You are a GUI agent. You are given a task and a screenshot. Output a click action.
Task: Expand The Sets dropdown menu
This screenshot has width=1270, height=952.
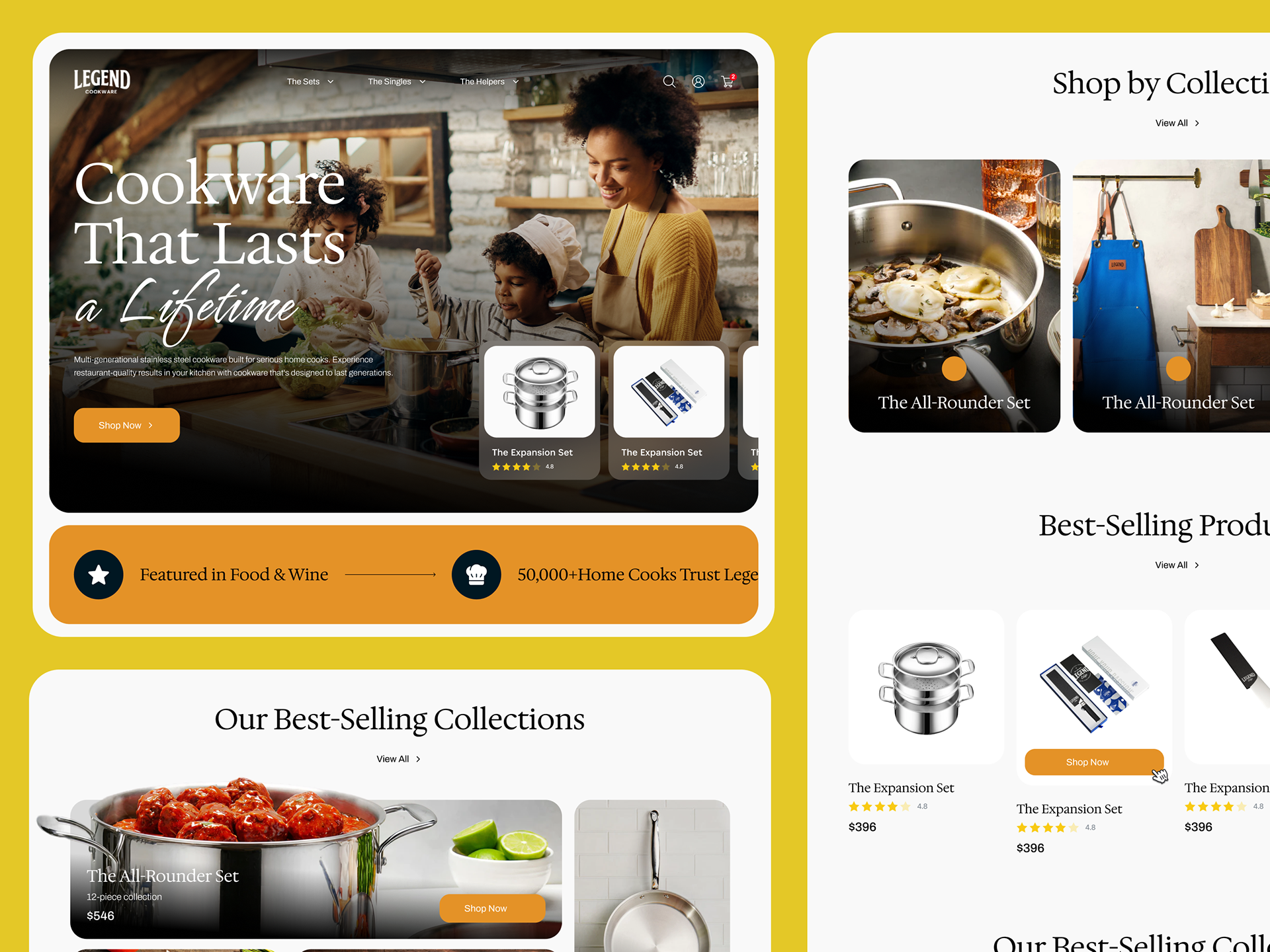[x=310, y=81]
